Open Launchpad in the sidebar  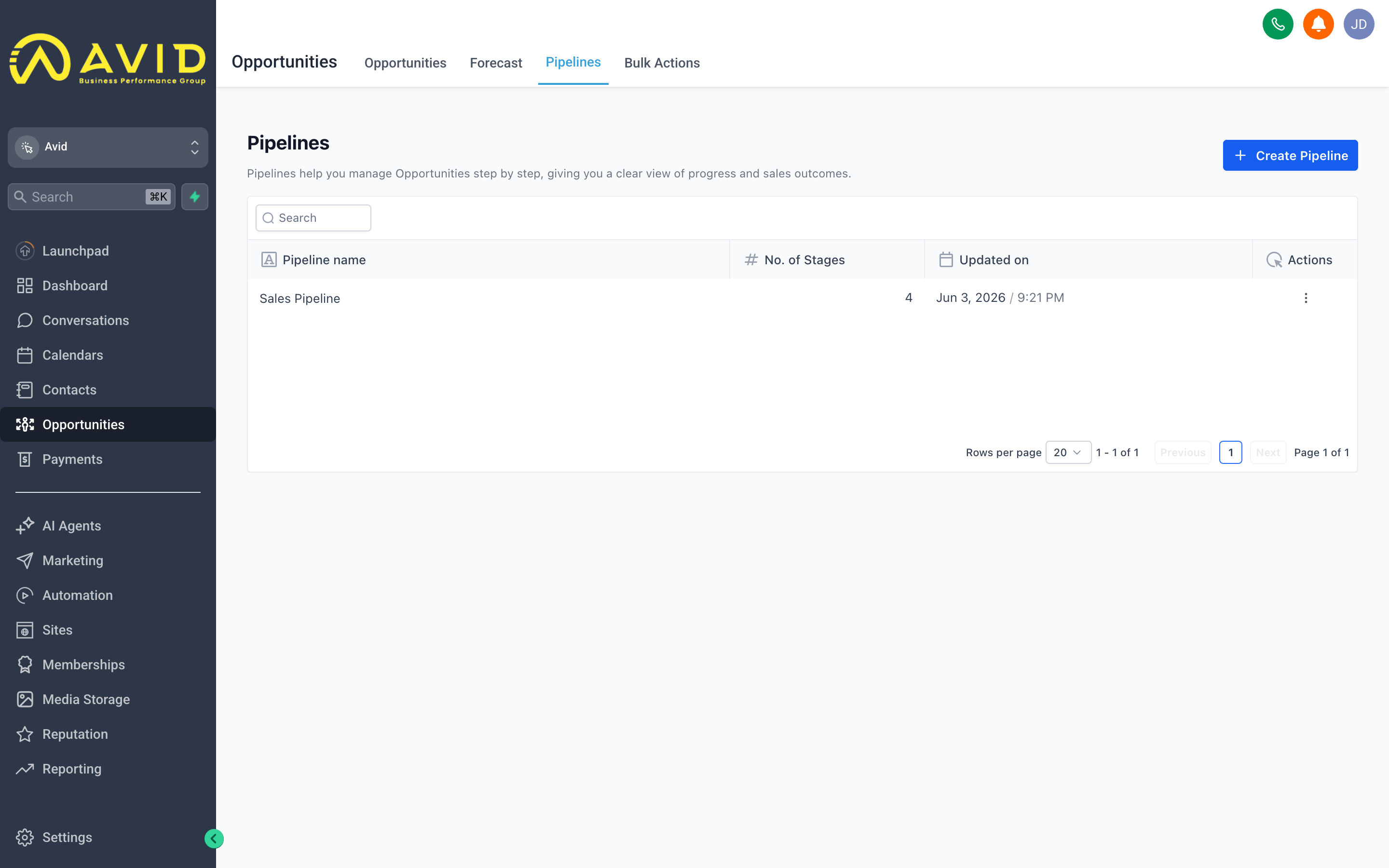(108, 251)
